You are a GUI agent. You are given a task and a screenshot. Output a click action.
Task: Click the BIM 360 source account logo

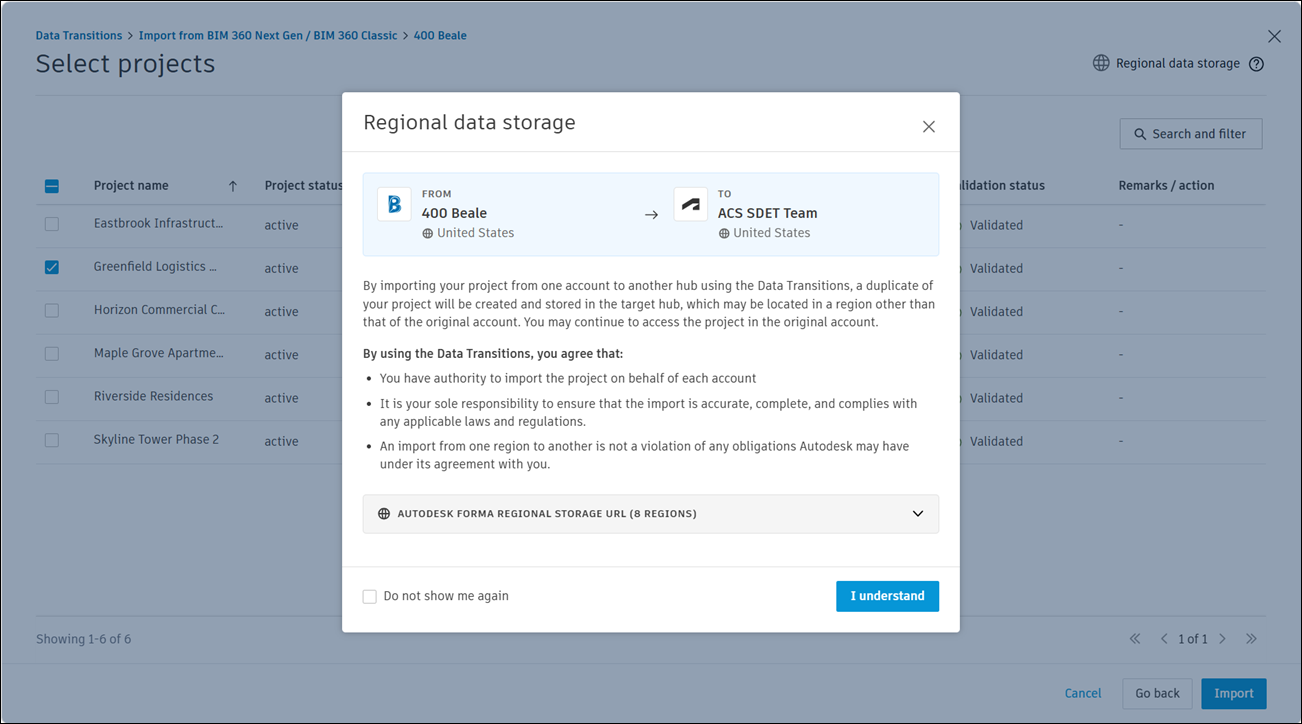[x=394, y=204]
